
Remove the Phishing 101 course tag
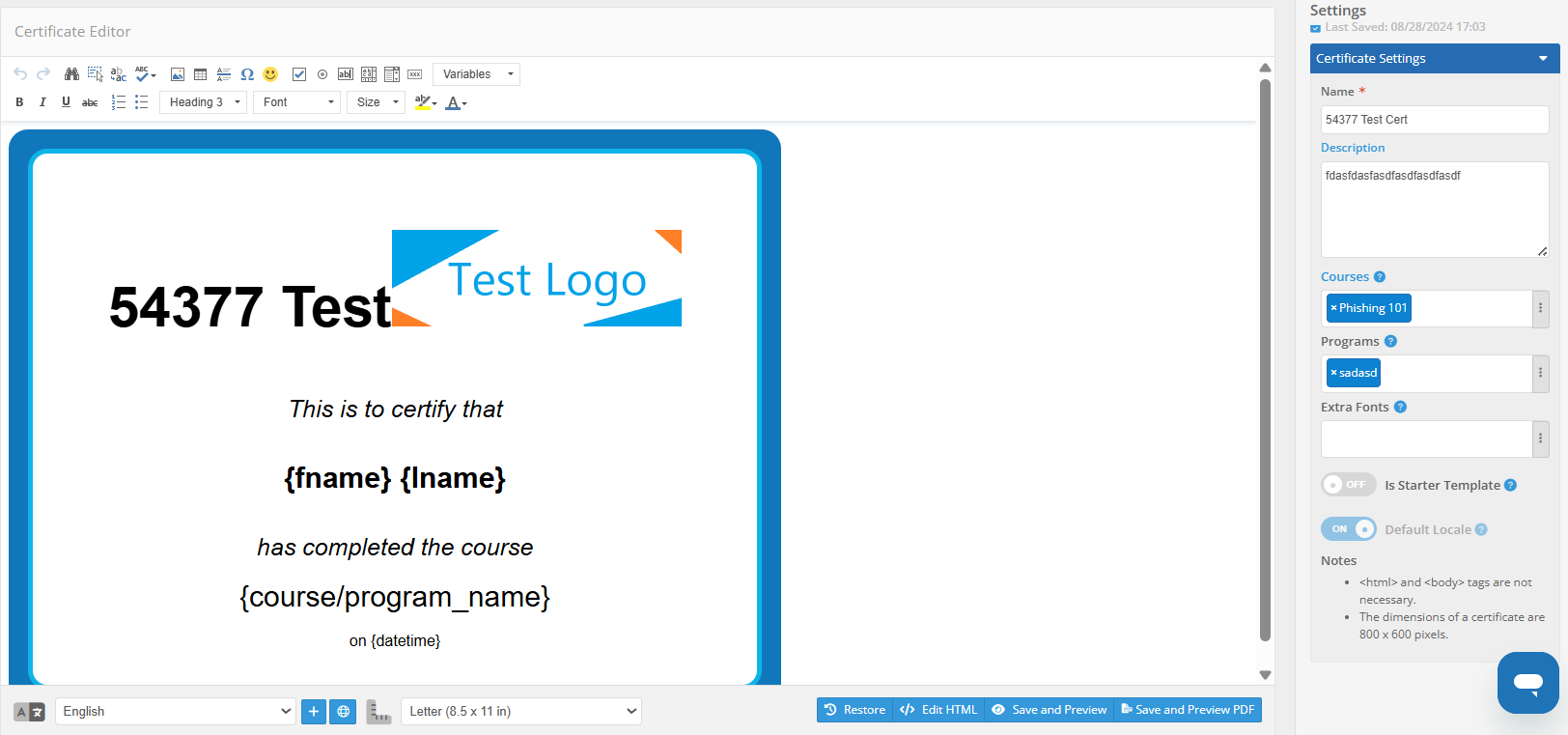coord(1333,308)
